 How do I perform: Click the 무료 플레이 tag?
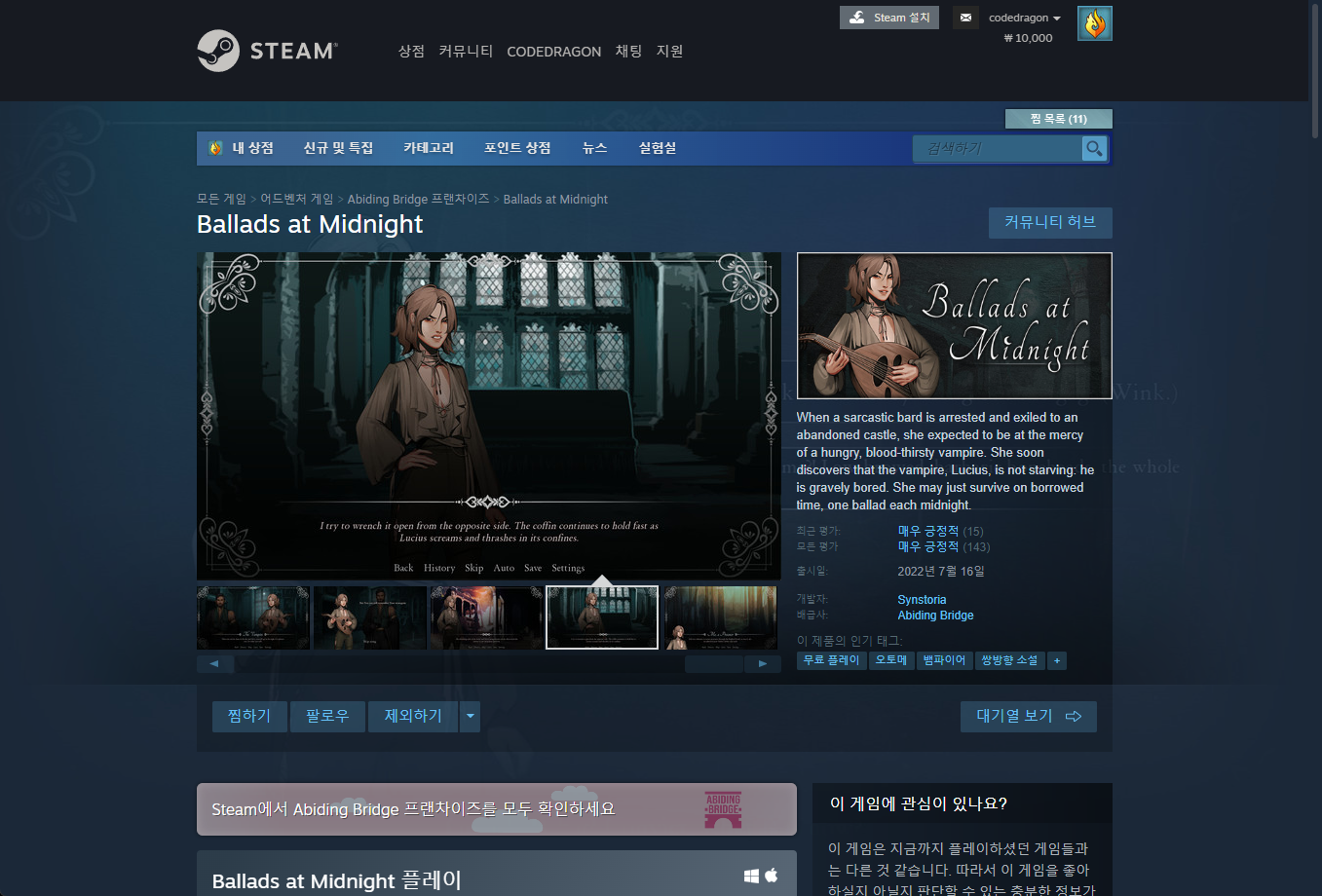click(x=832, y=660)
